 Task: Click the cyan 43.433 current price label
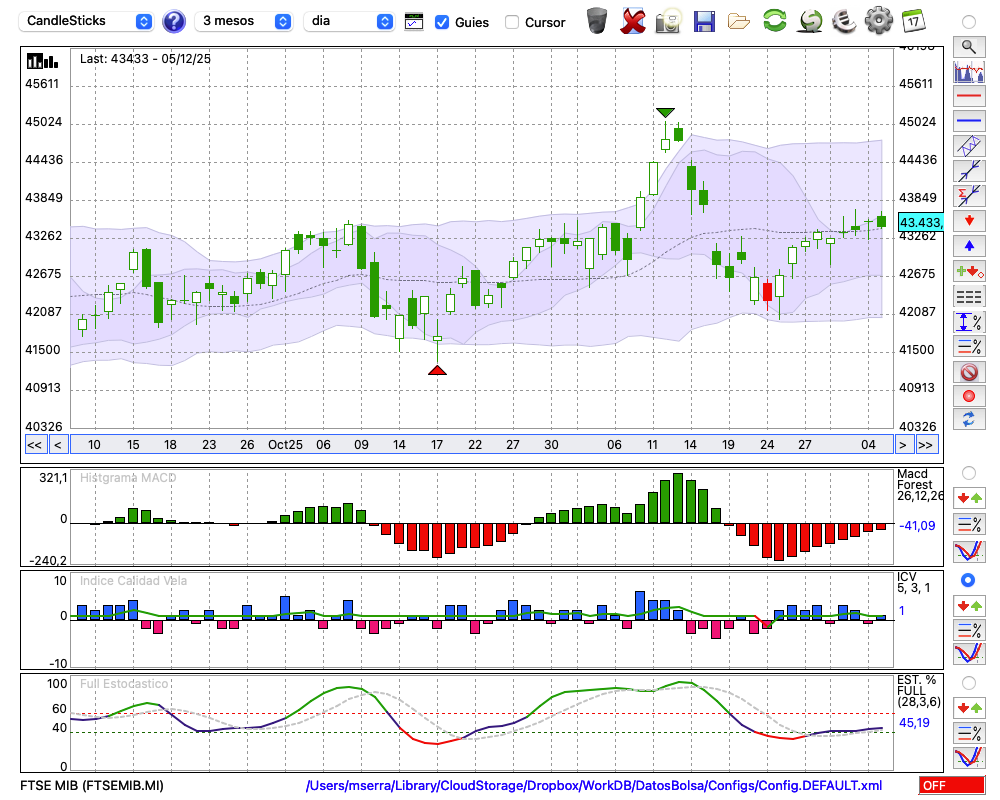point(920,222)
